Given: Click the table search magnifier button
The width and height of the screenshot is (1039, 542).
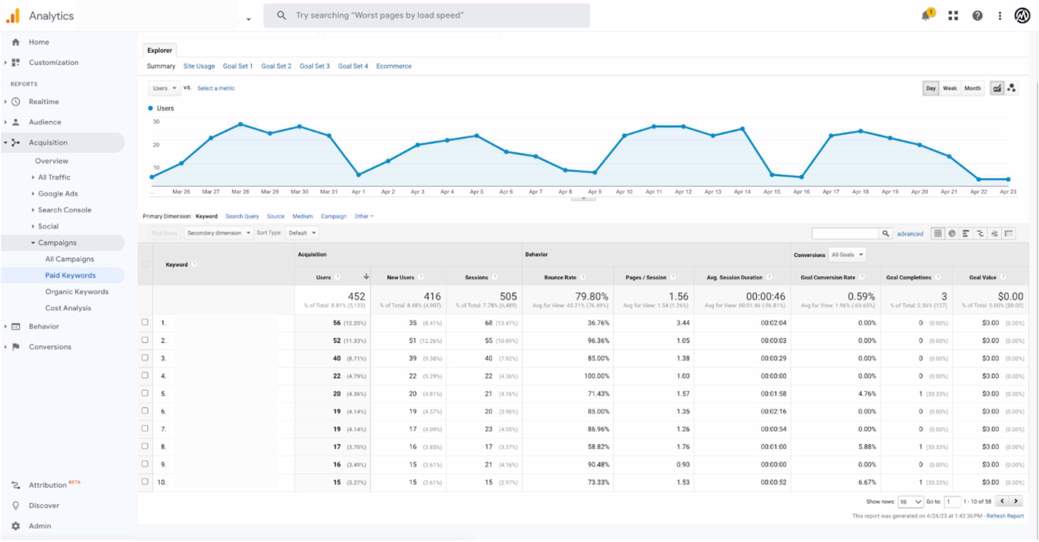Looking at the screenshot, I should 886,233.
